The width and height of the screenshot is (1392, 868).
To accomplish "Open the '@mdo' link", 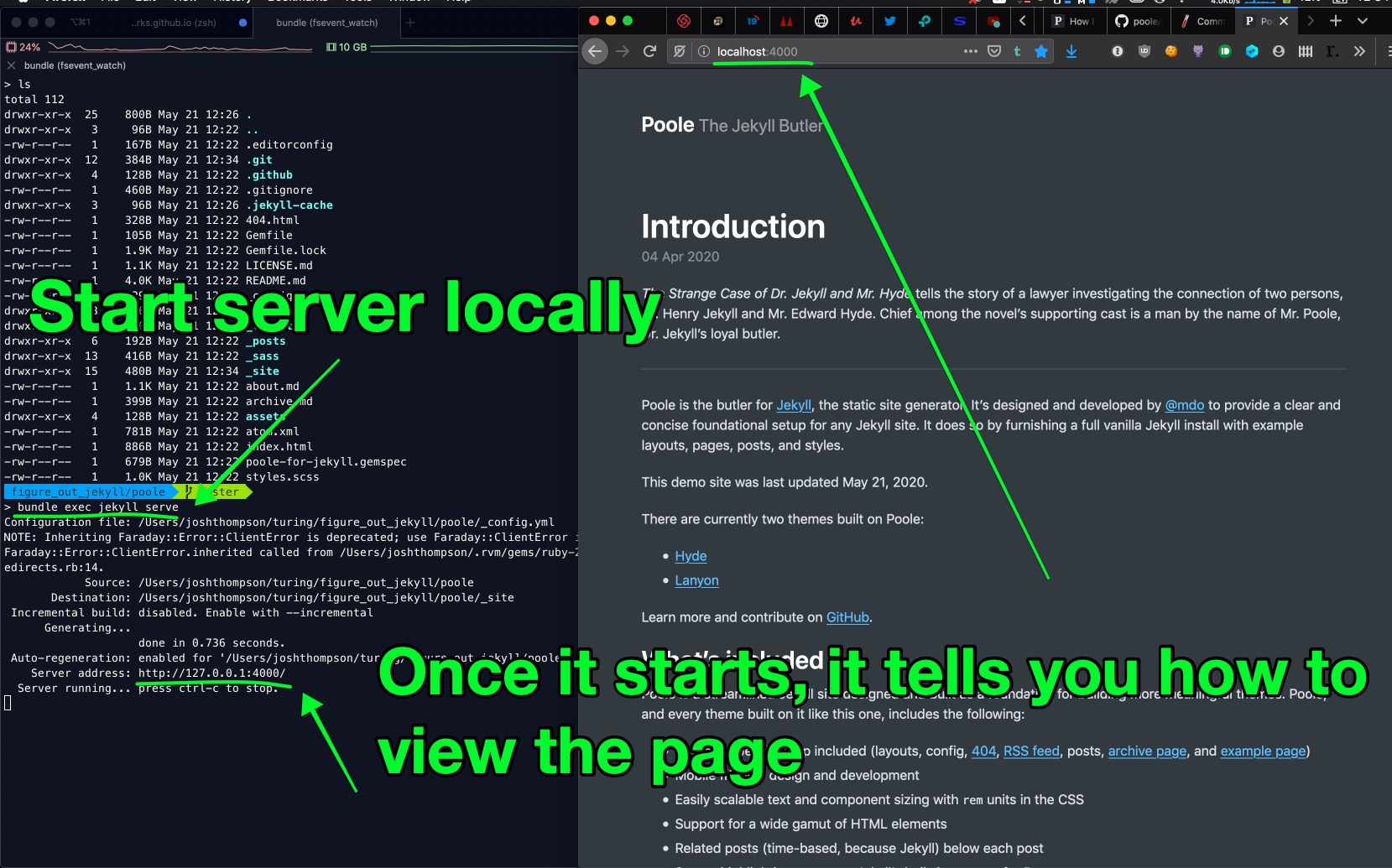I will click(1185, 405).
